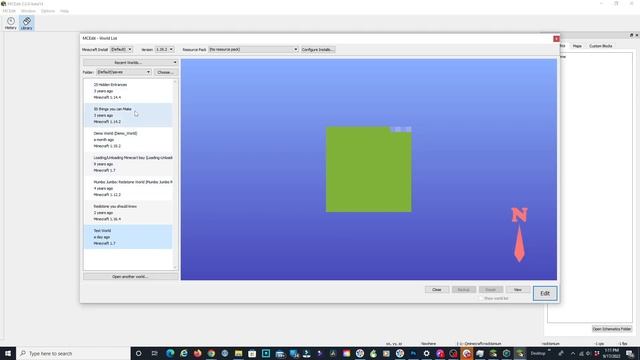The height and width of the screenshot is (360, 640).
Task: Open the Windows Start menu
Action: [8, 353]
